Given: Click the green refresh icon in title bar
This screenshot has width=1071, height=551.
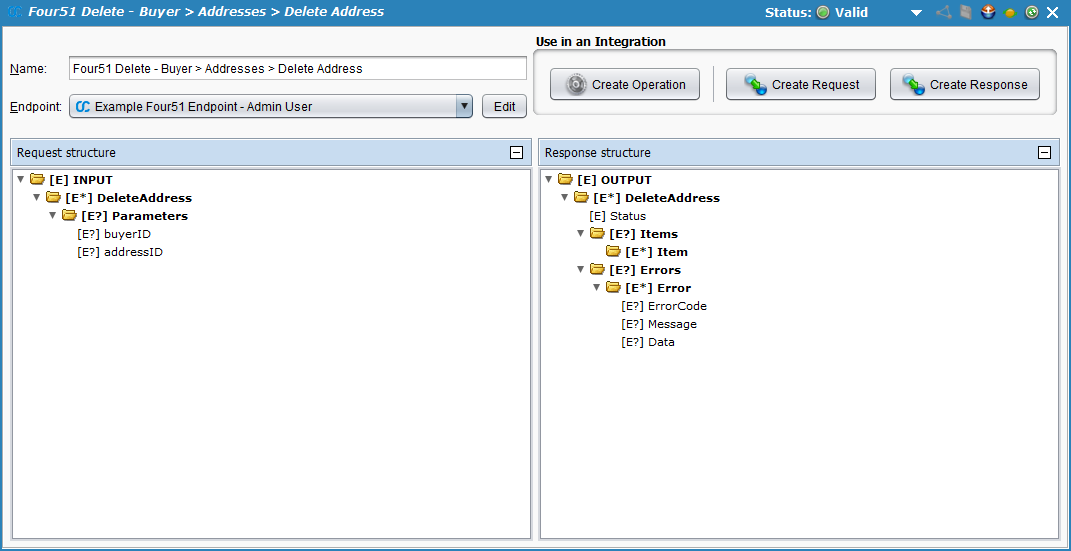Looking at the screenshot, I should coord(1031,13).
